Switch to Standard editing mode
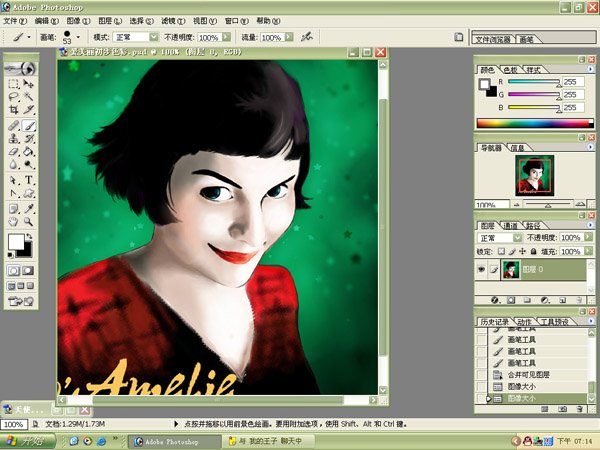Screen dimensions: 600x450 tap(14, 271)
